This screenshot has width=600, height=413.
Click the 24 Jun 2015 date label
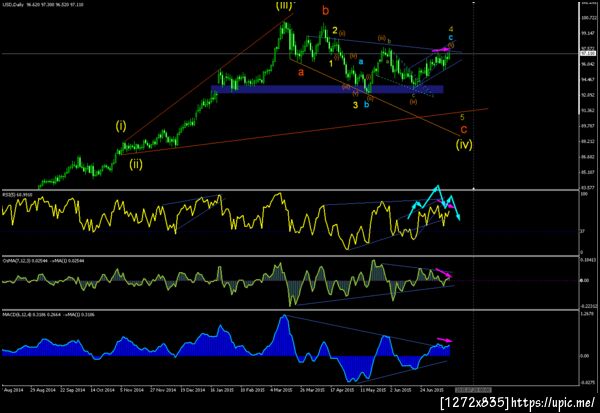click(x=432, y=390)
